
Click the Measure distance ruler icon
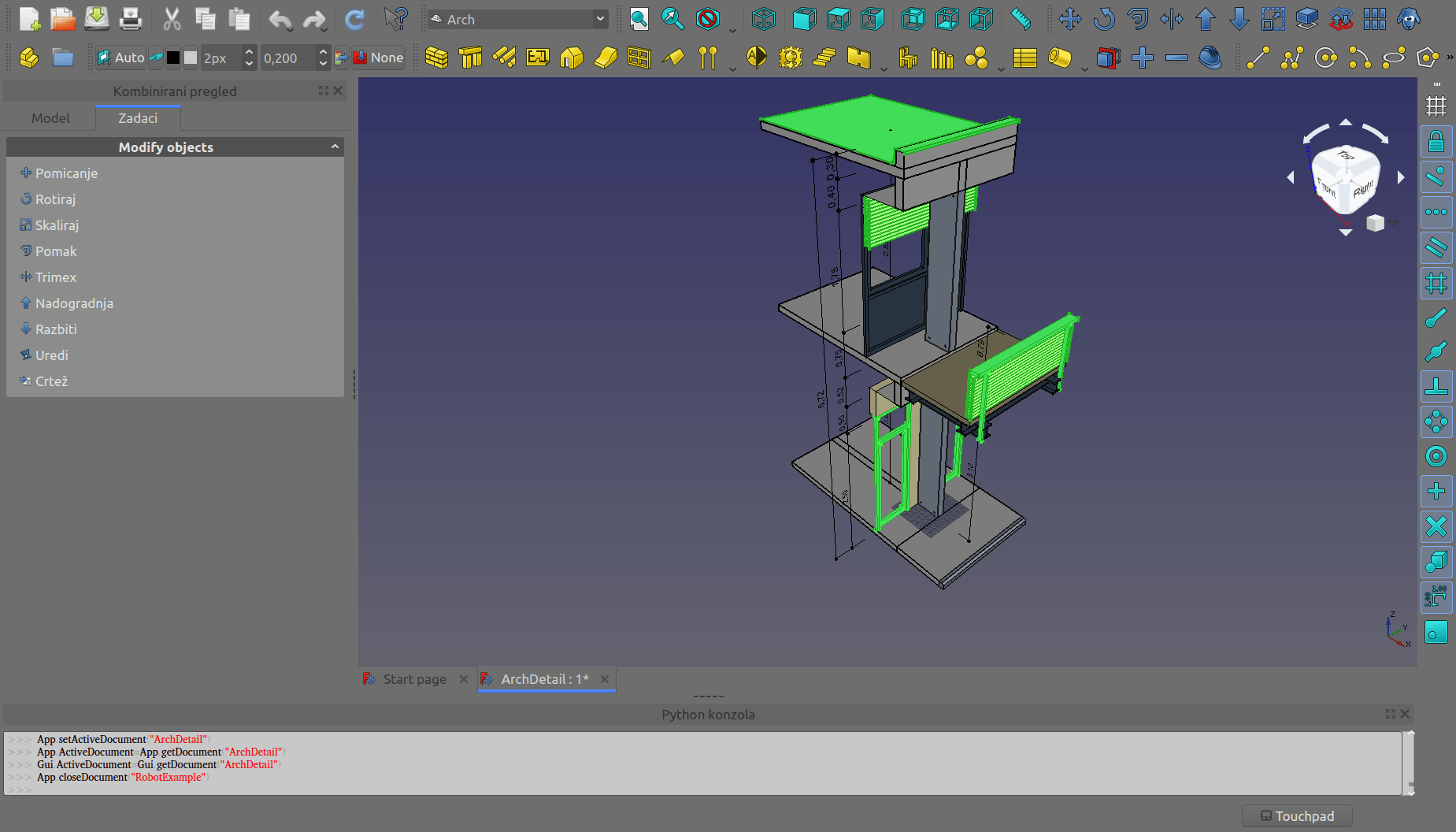click(1021, 19)
